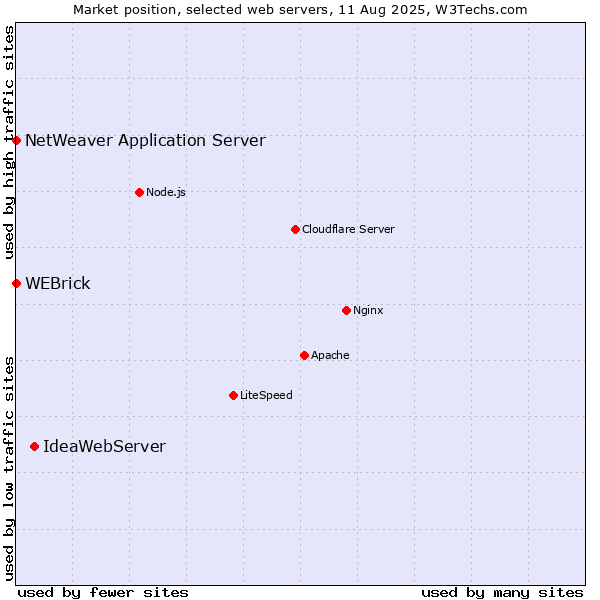Select the 'IdeaWebServer' label text
This screenshot has width=600, height=600.
tap(104, 447)
